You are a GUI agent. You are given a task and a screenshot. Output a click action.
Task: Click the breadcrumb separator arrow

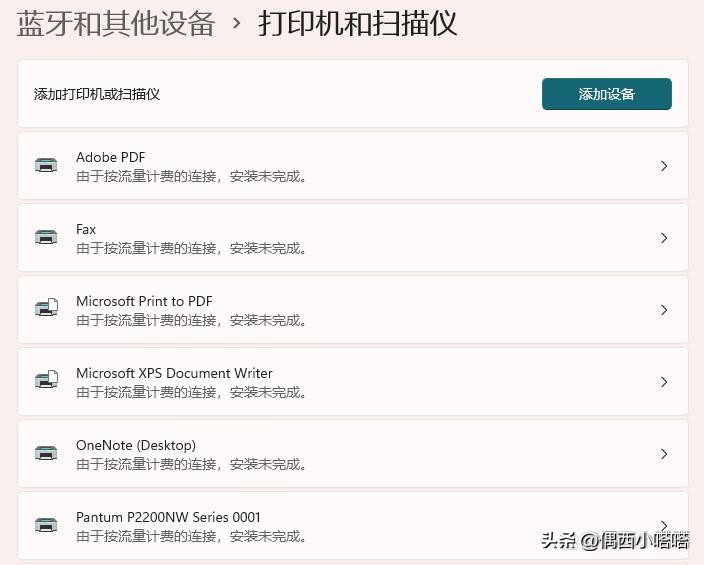coord(237,23)
